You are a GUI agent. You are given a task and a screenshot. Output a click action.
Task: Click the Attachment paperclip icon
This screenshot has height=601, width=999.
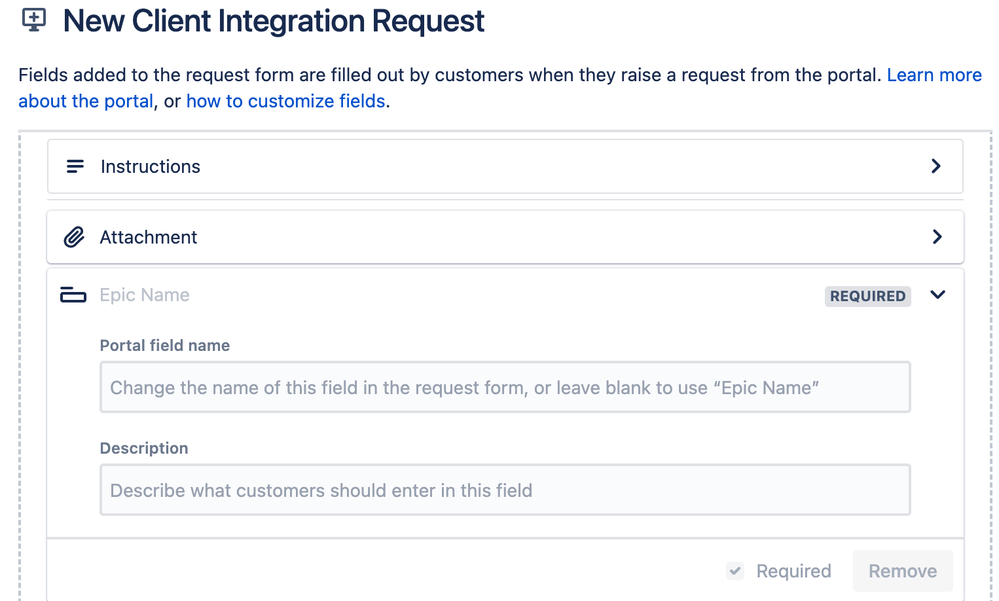click(74, 237)
